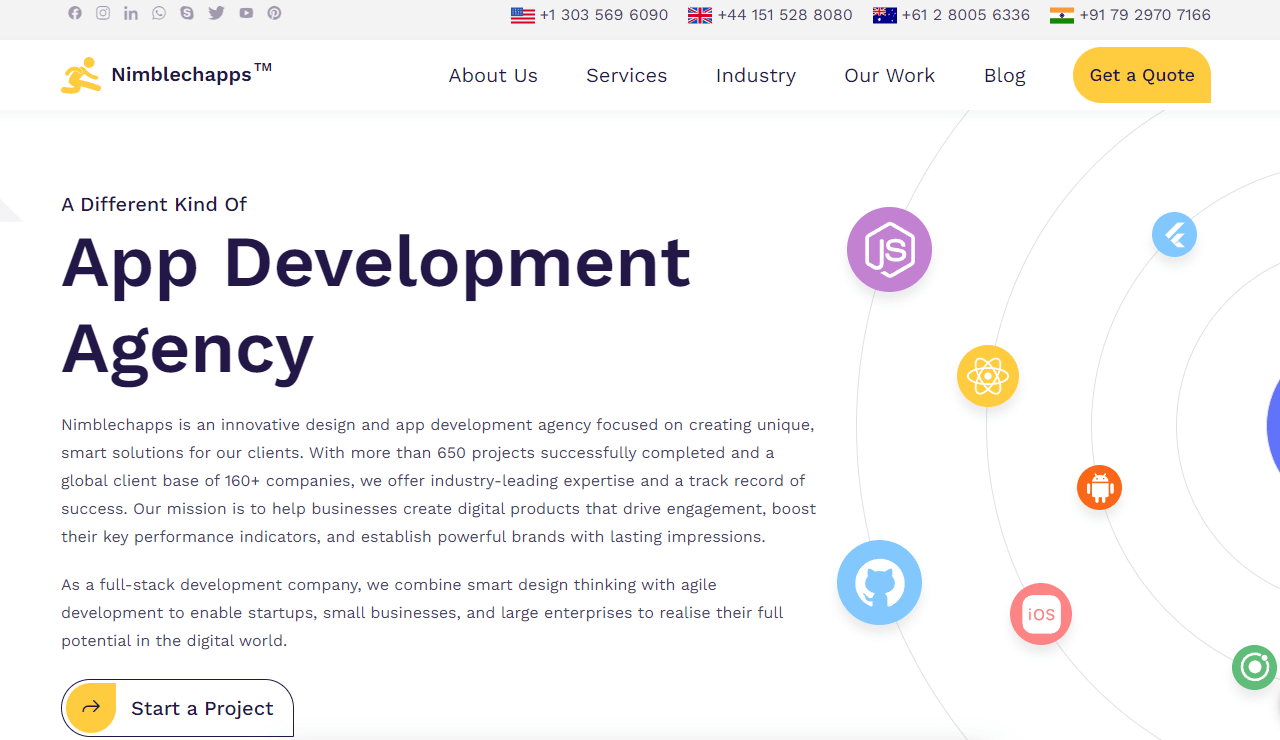This screenshot has width=1280, height=740.
Task: Click the blue GitHub icon
Action: pos(879,583)
